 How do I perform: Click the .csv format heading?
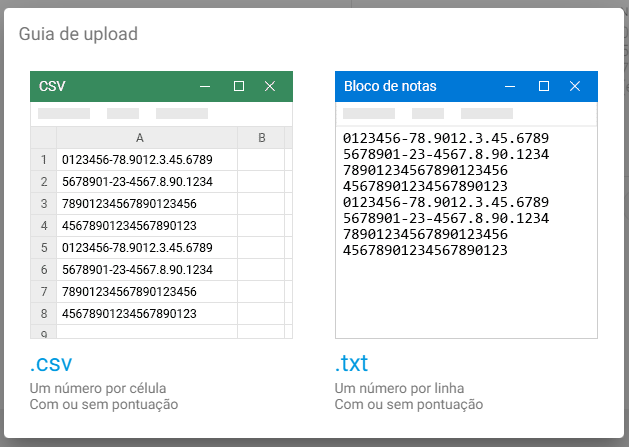pyautogui.click(x=51, y=363)
